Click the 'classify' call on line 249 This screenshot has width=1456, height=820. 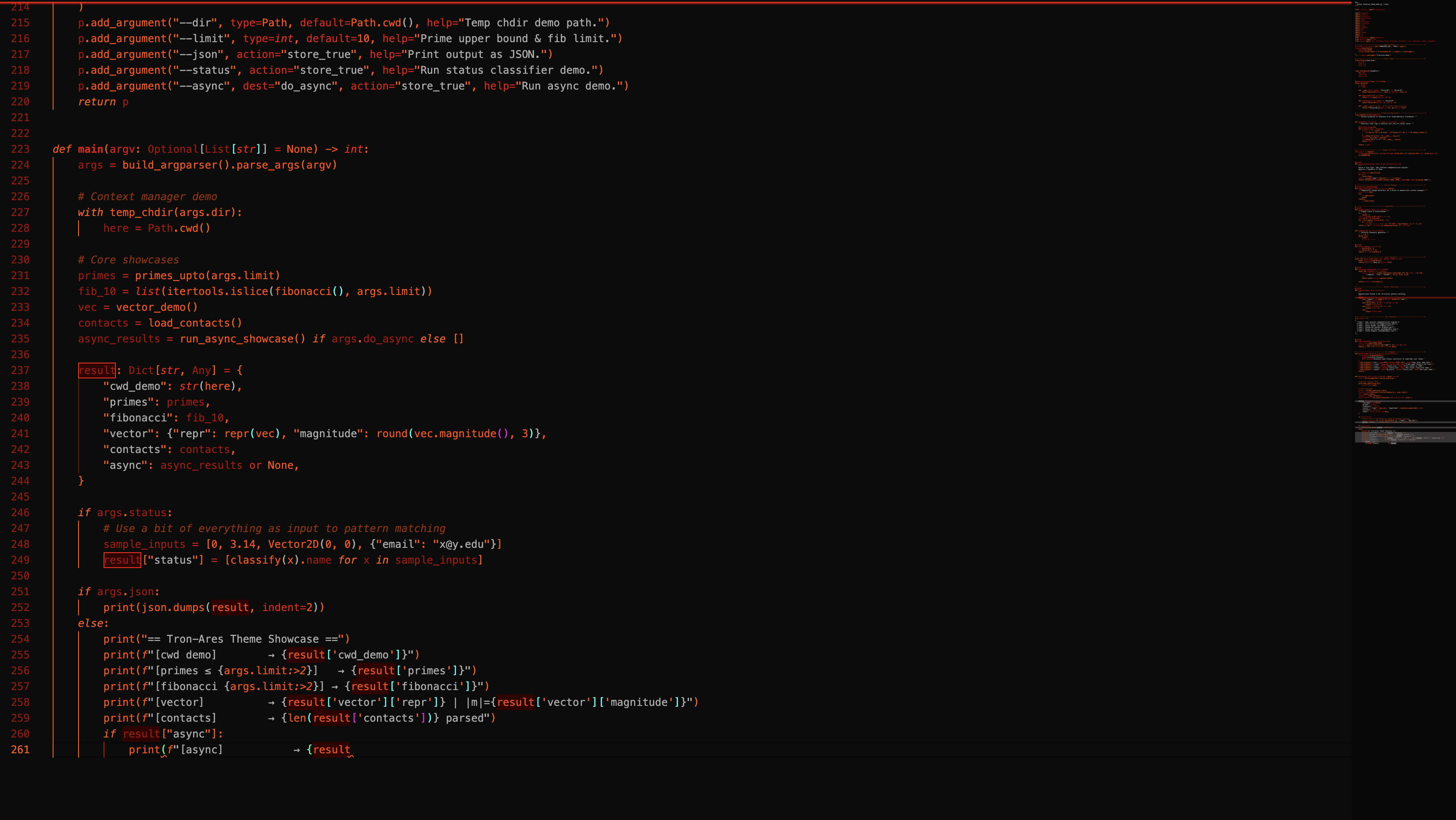(255, 560)
